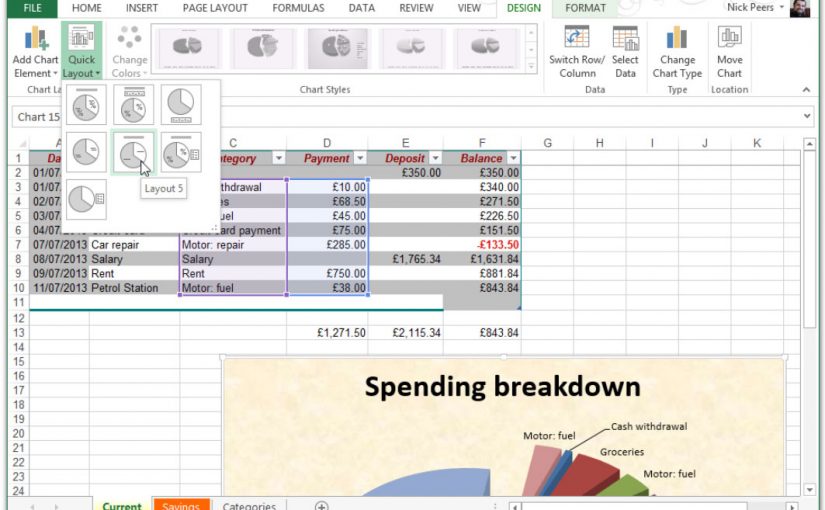Open the FILE tab

click(32, 8)
